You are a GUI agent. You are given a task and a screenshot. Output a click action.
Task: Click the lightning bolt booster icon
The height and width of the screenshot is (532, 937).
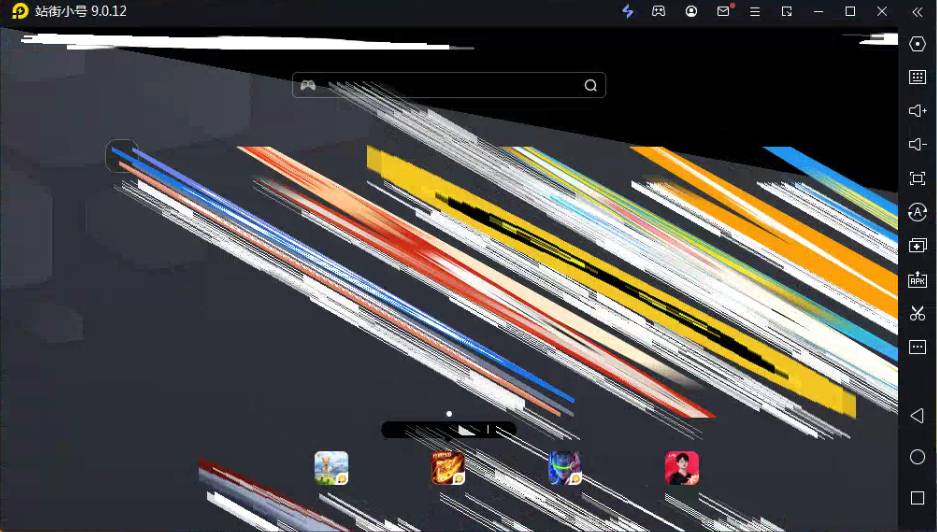coord(628,11)
